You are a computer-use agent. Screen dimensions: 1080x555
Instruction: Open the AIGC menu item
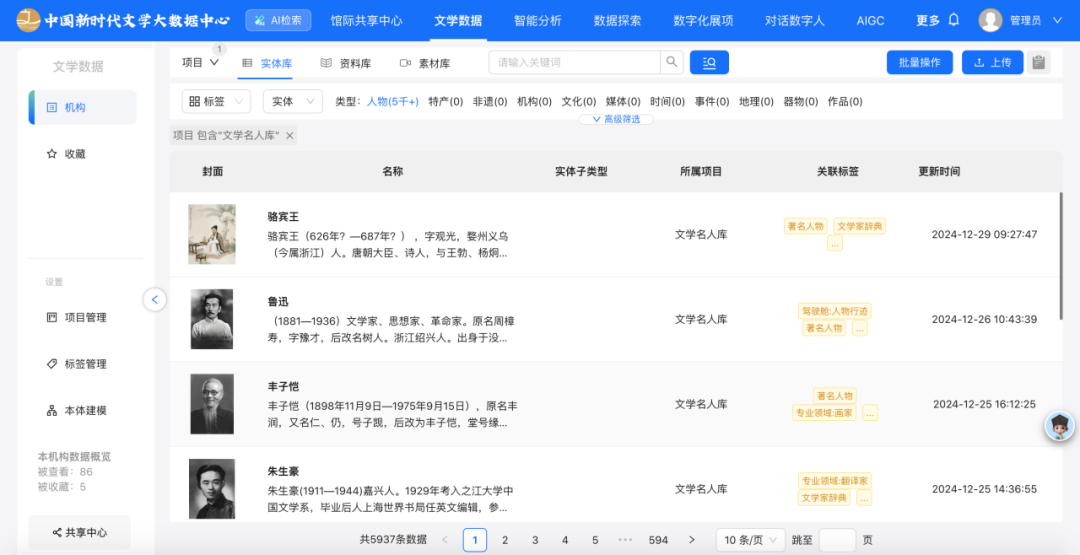coord(871,21)
